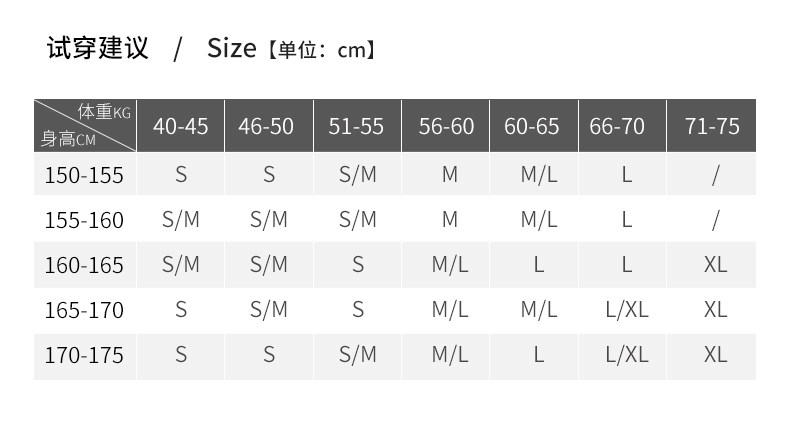Click the 66-70 weight column header
The image size is (790, 428).
pos(618,126)
